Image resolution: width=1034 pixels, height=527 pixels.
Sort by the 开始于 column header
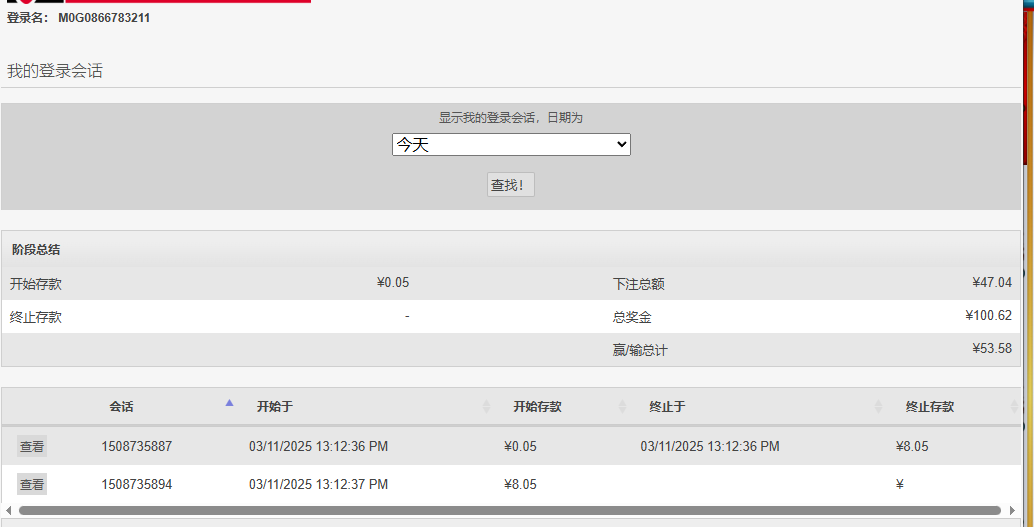tap(274, 407)
